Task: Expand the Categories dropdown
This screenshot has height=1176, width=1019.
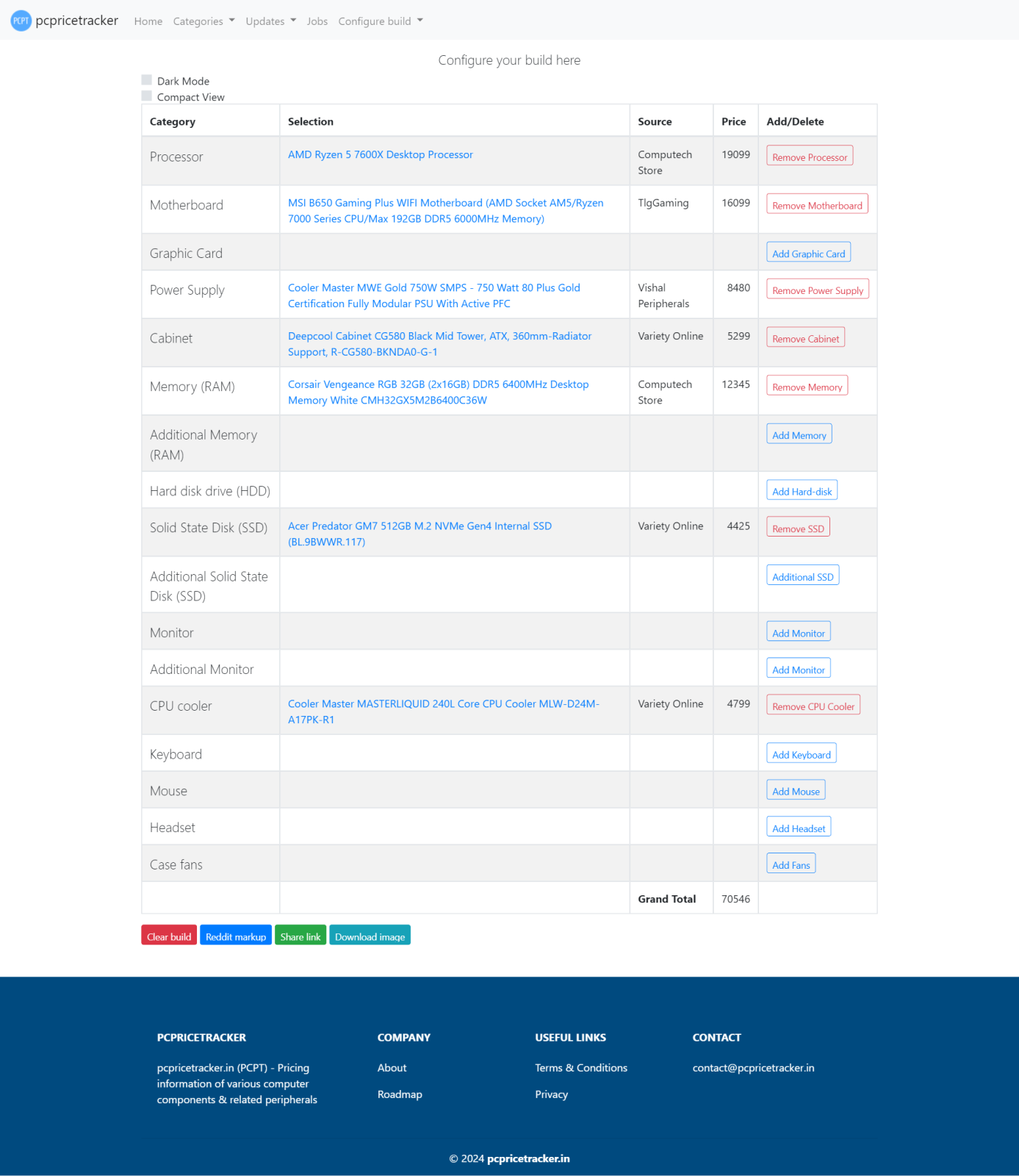Action: (204, 21)
